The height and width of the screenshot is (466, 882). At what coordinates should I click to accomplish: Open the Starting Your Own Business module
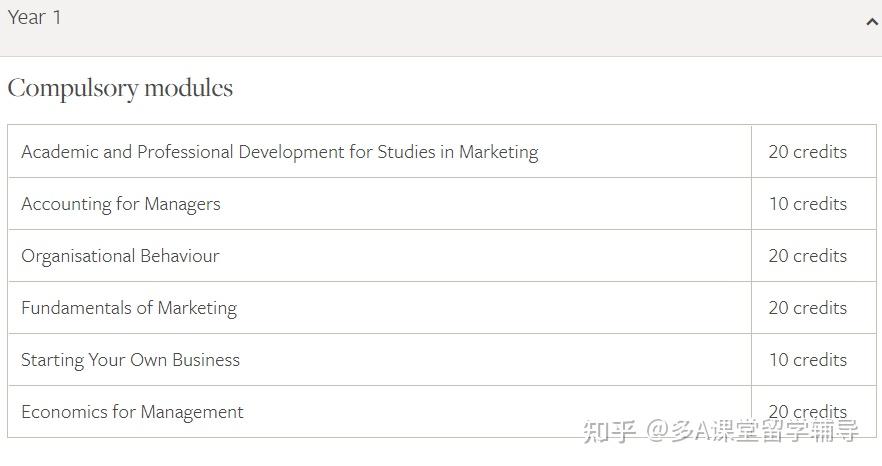pos(130,360)
